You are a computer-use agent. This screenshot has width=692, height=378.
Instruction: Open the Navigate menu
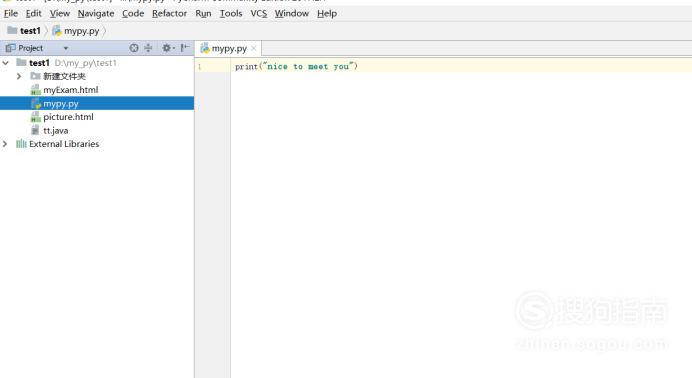click(96, 14)
